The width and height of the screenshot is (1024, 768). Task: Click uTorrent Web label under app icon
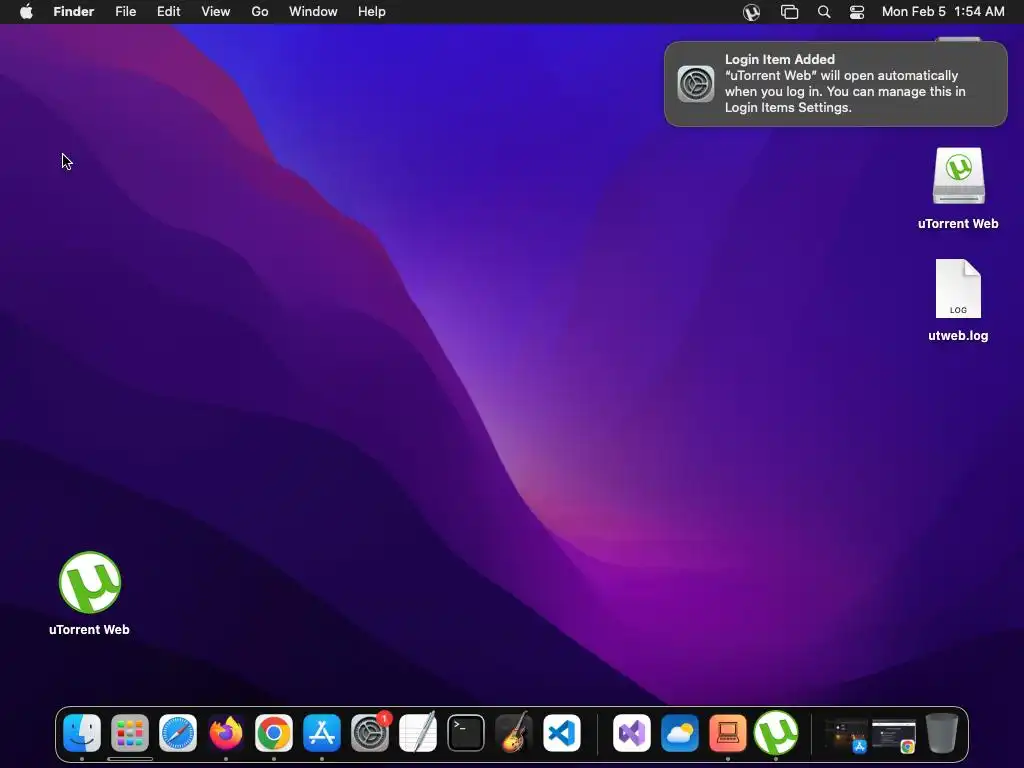tap(89, 630)
